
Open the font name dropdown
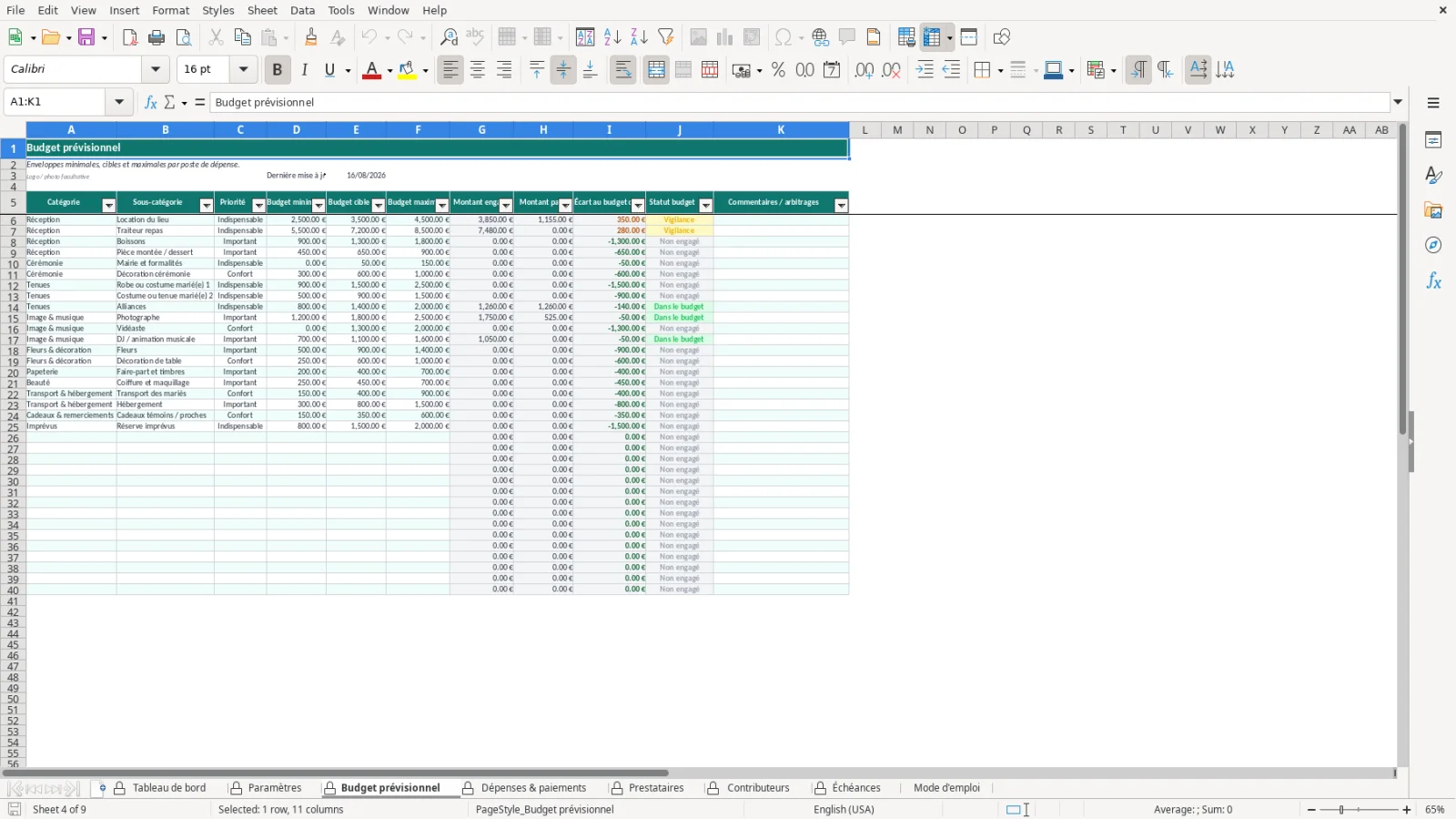click(x=156, y=69)
